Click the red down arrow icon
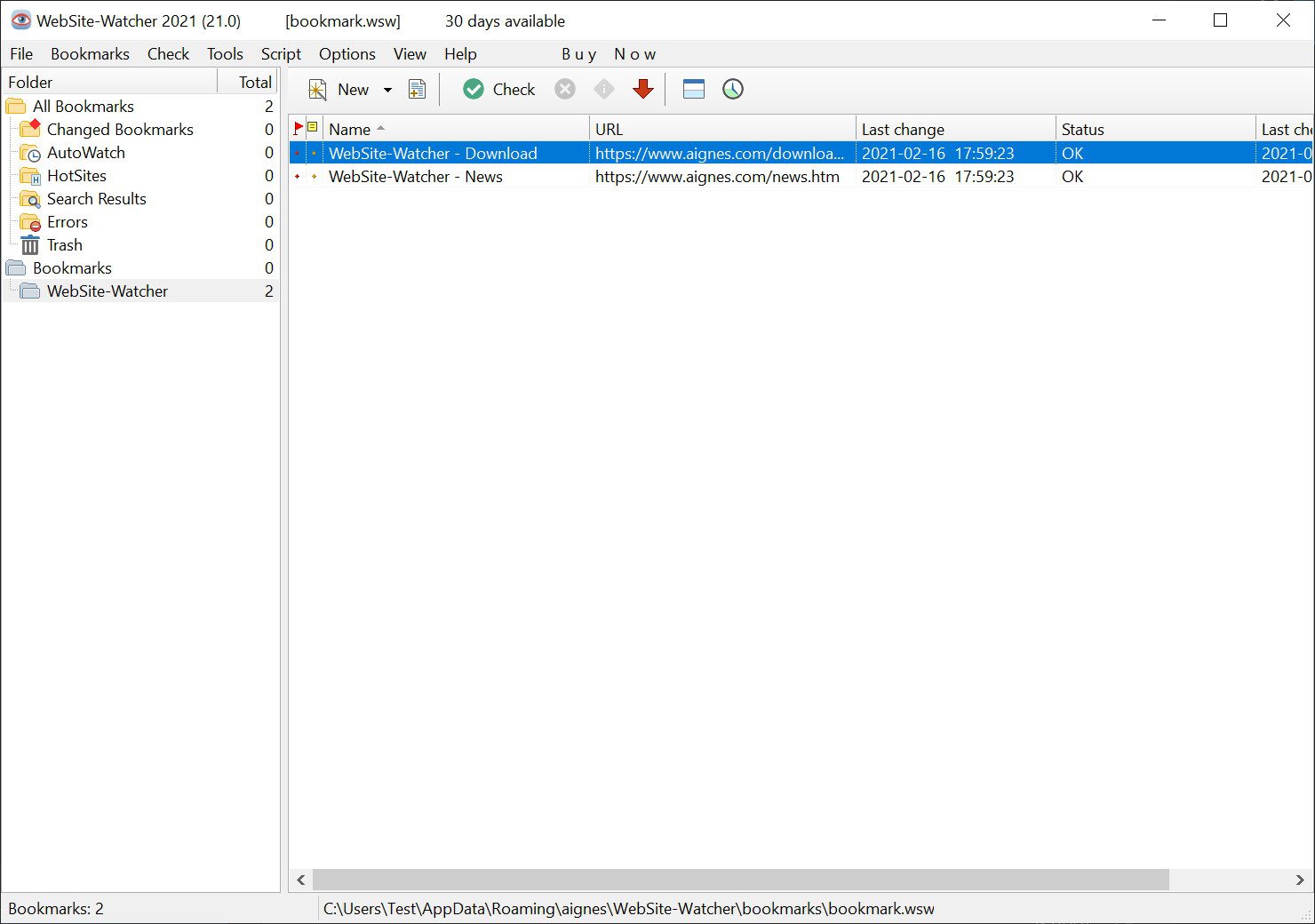The image size is (1315, 924). [643, 89]
